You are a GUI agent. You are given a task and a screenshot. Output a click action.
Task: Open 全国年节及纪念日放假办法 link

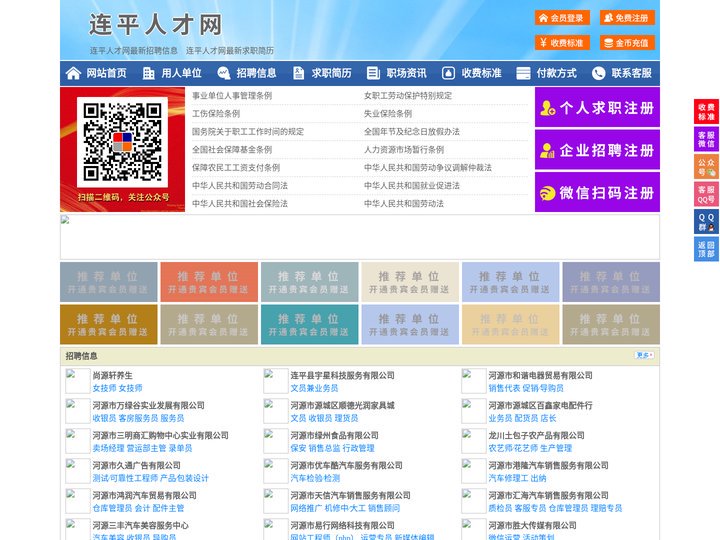coord(412,131)
